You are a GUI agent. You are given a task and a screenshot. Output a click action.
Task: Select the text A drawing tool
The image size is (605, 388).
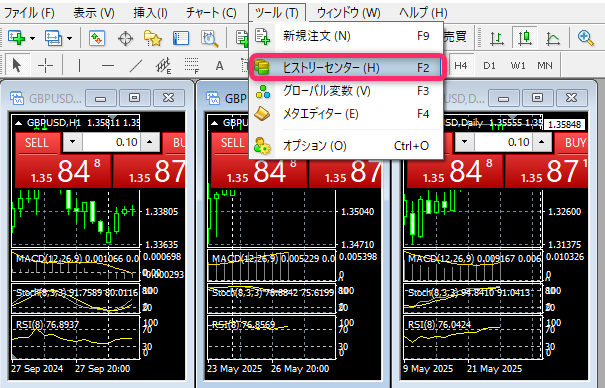[220, 66]
